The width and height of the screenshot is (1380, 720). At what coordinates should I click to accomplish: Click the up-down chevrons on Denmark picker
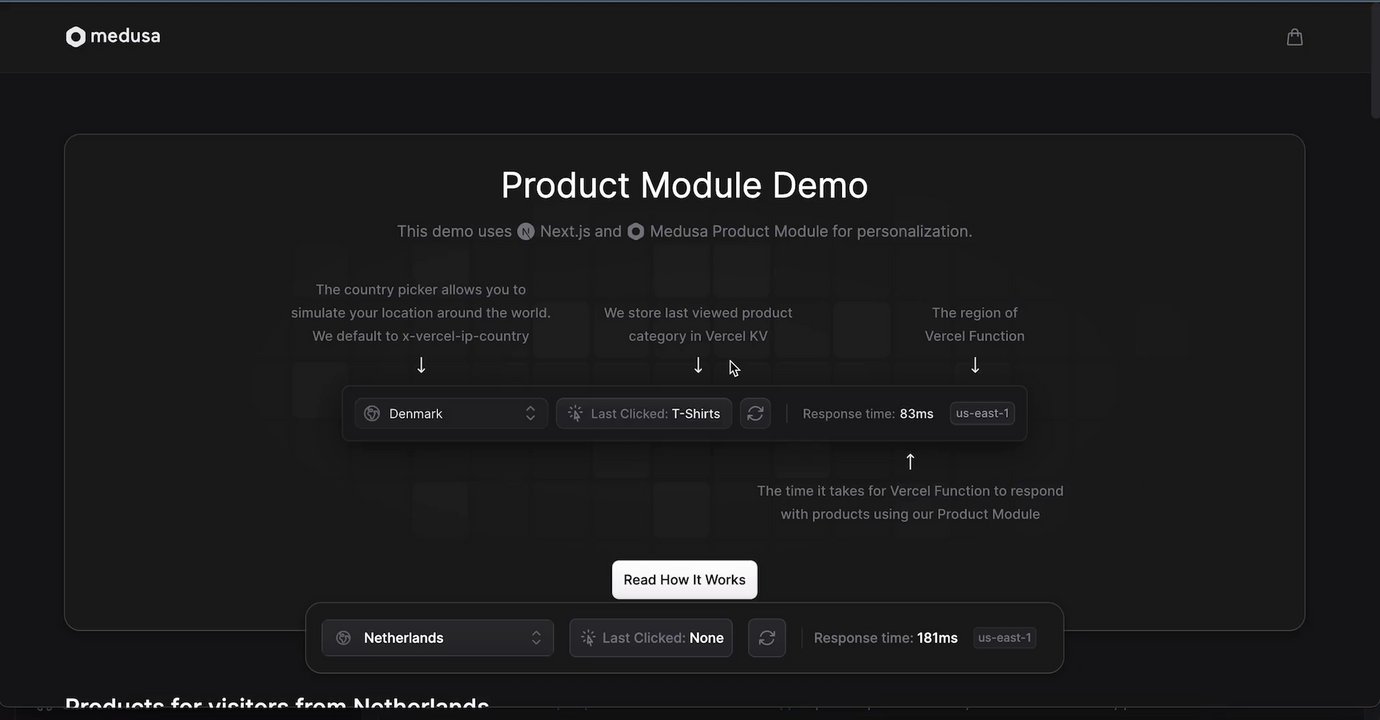click(530, 414)
